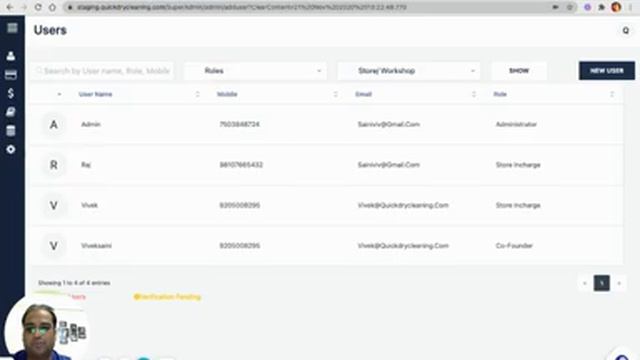
Task: Open the browser extensions puzzle icon
Action: [601, 7]
